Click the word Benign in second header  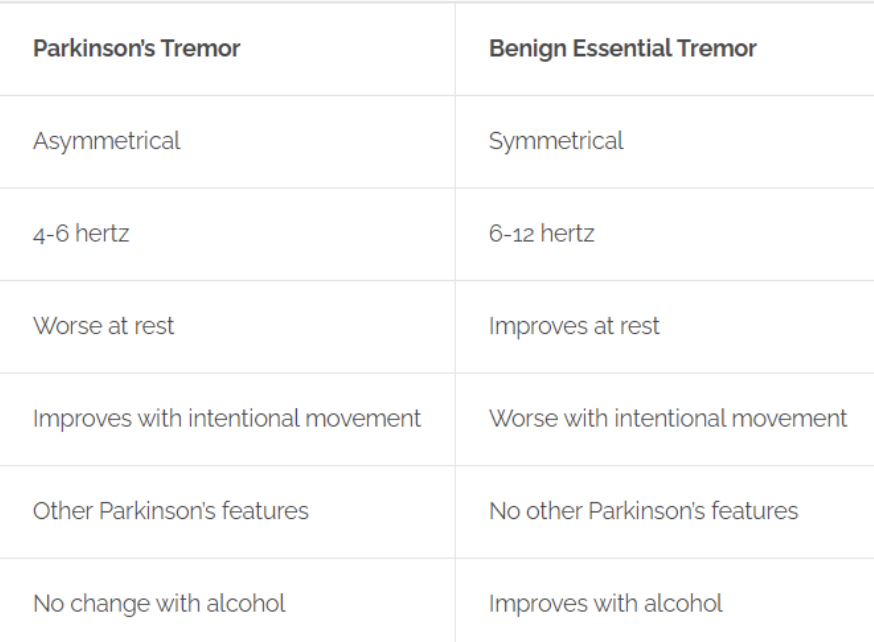pyautogui.click(x=527, y=49)
